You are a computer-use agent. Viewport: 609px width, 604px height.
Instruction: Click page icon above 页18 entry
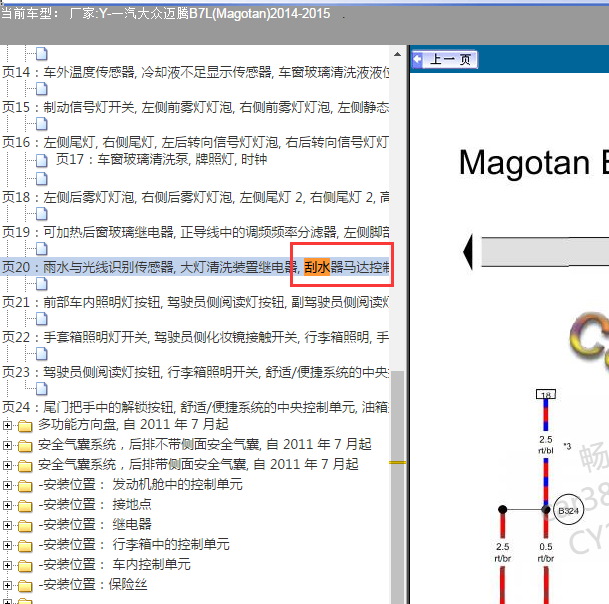pyautogui.click(x=42, y=179)
